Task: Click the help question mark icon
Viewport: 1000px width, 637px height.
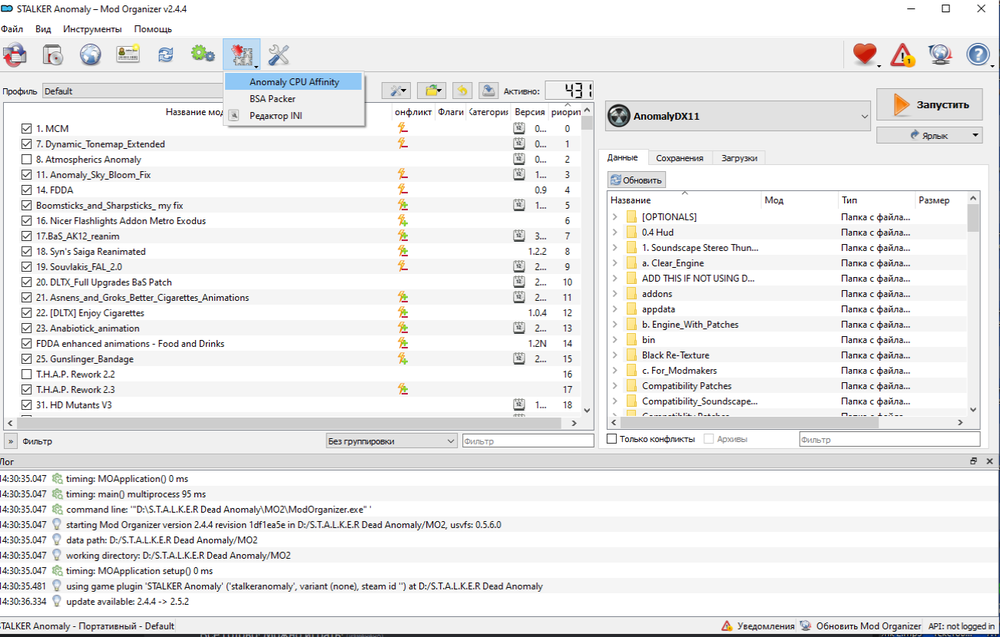Action: [x=977, y=54]
